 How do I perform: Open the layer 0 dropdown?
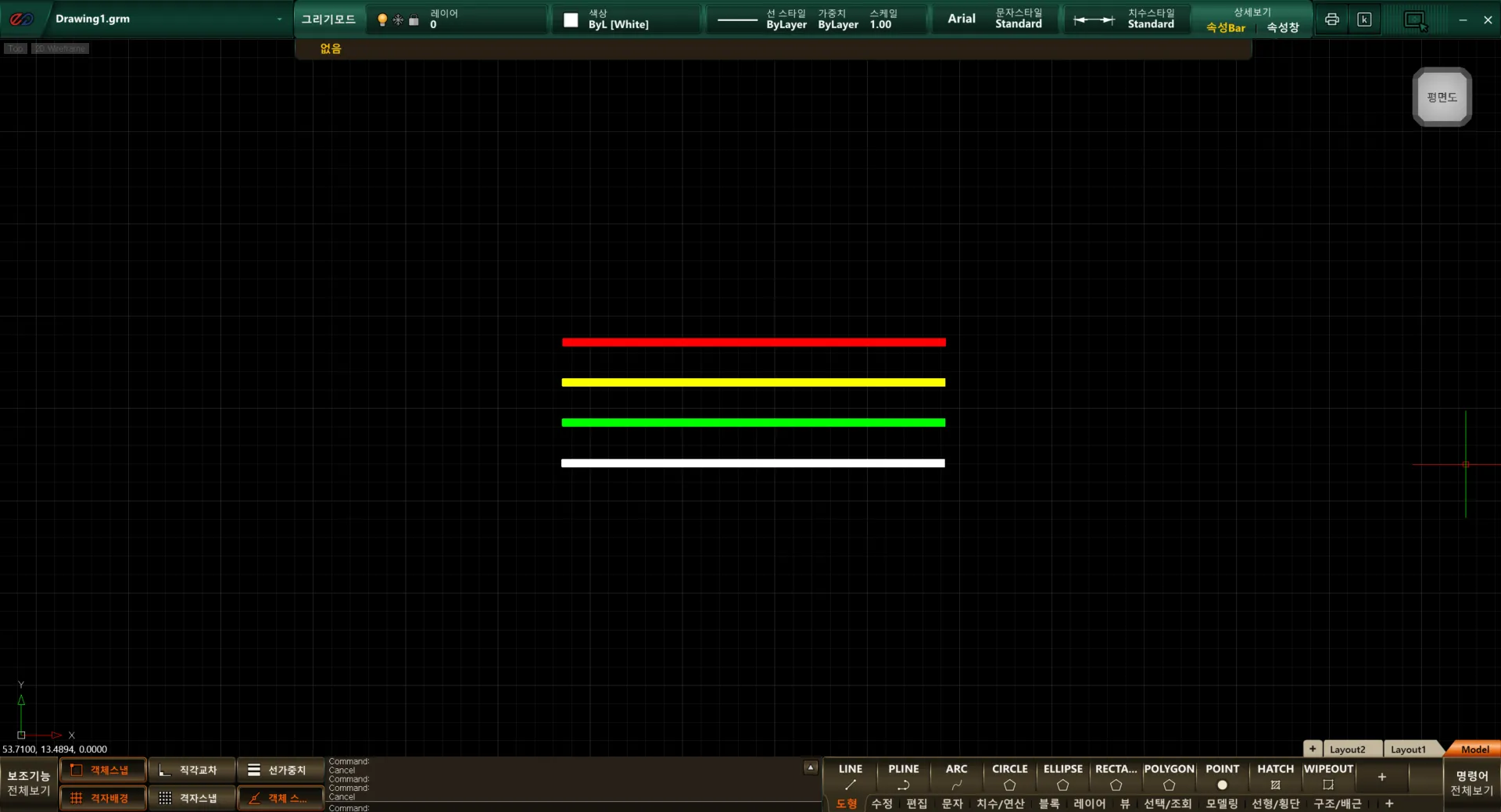tap(485, 20)
